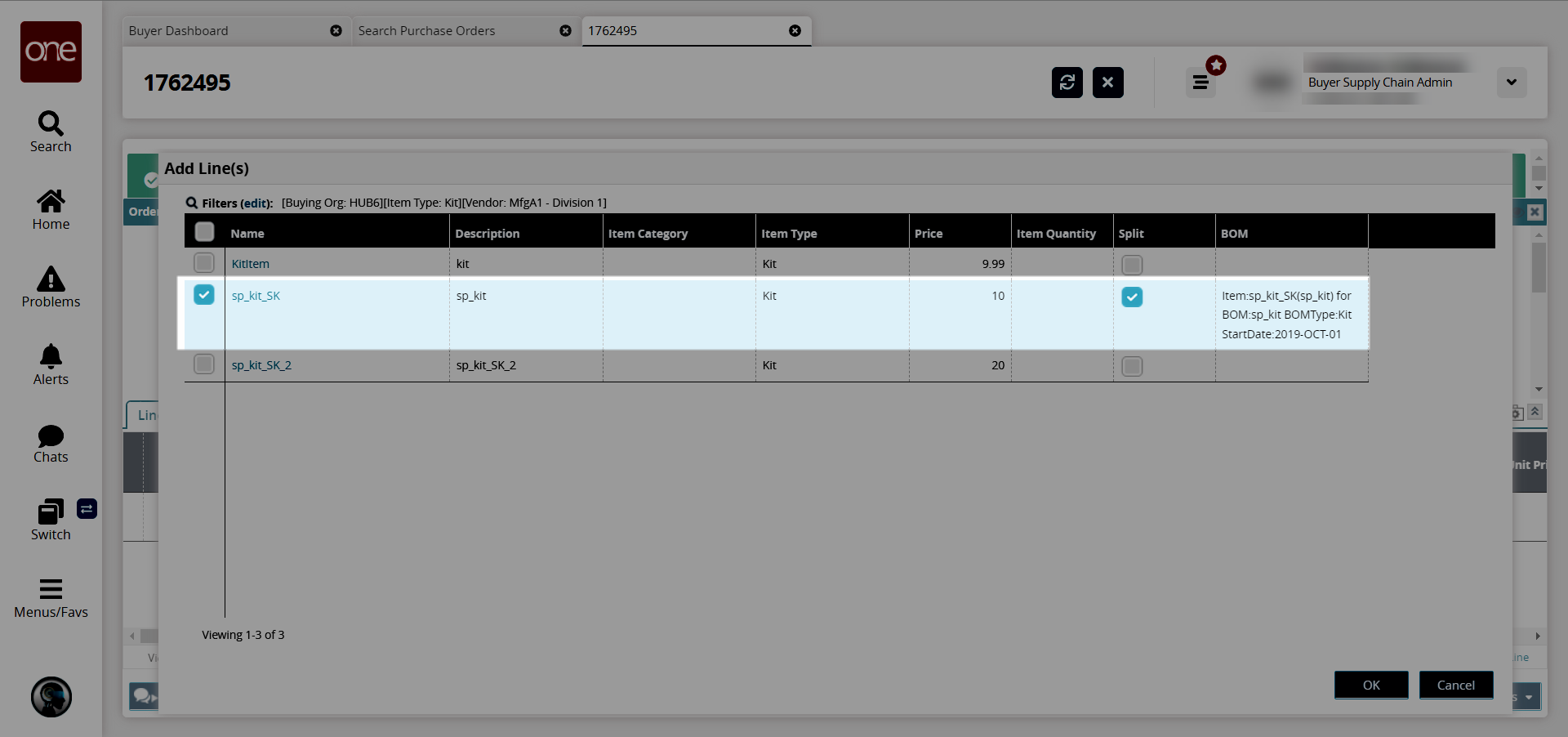This screenshot has width=1568, height=737.
Task: Go to Home in the sidebar
Action: click(51, 210)
